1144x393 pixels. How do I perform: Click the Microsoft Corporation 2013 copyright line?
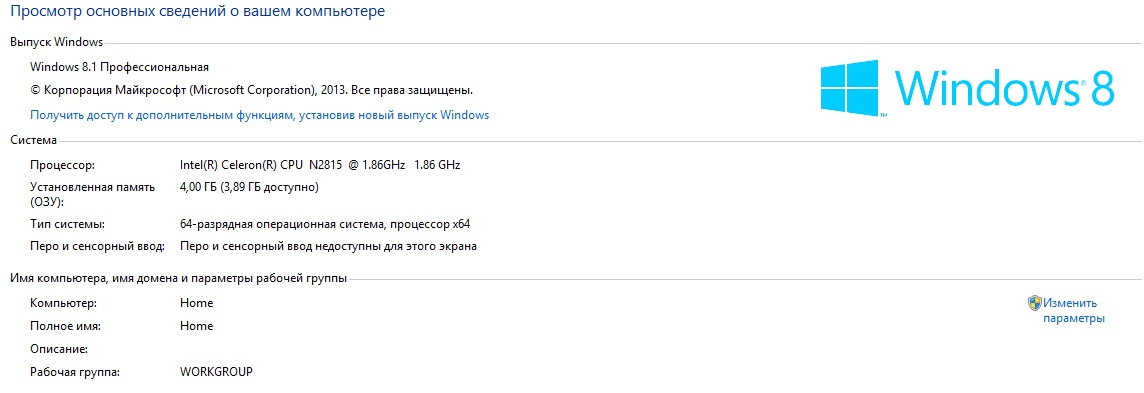coord(252,91)
